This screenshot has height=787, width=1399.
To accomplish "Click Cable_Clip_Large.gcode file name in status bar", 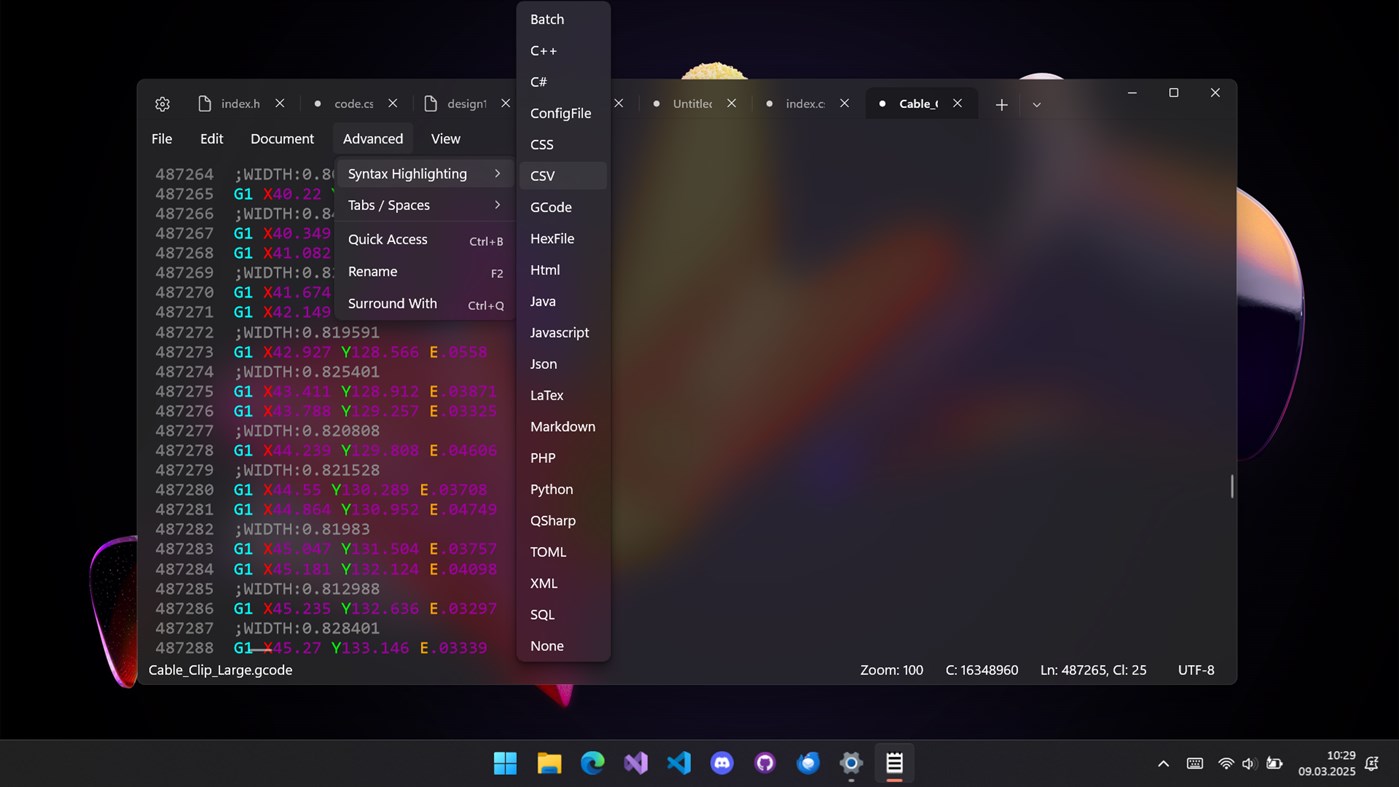I will [221, 670].
